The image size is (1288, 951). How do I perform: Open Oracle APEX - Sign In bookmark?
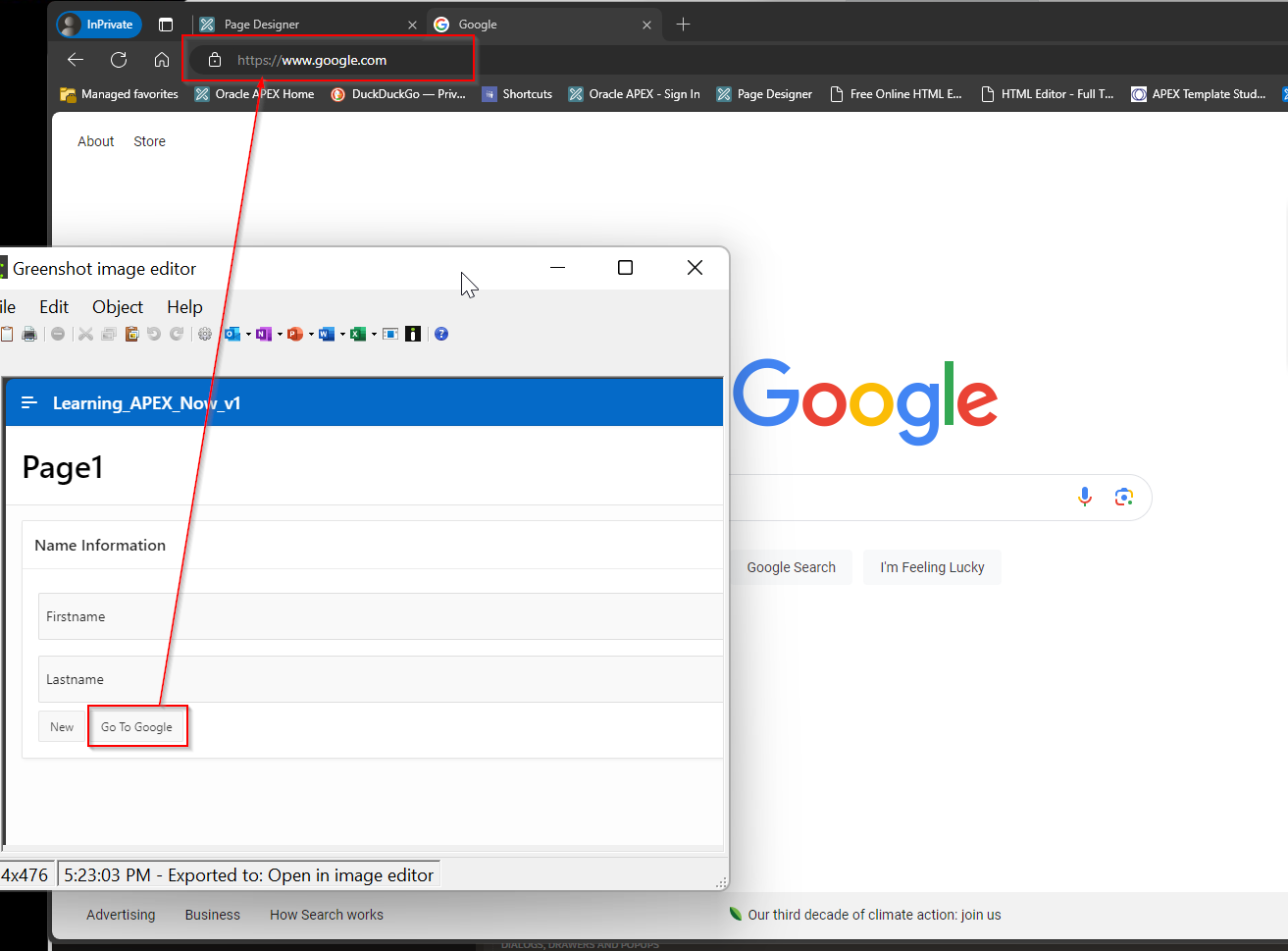pos(635,94)
